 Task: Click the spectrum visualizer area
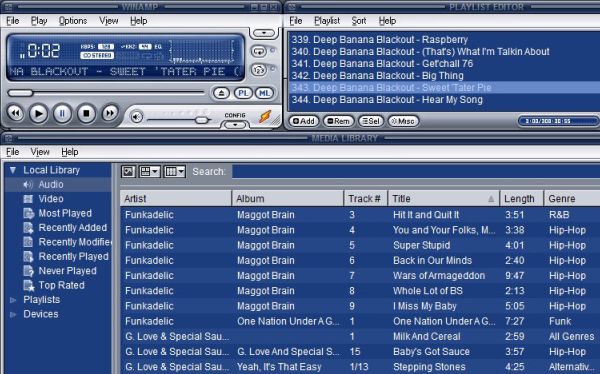pyautogui.click(x=202, y=51)
